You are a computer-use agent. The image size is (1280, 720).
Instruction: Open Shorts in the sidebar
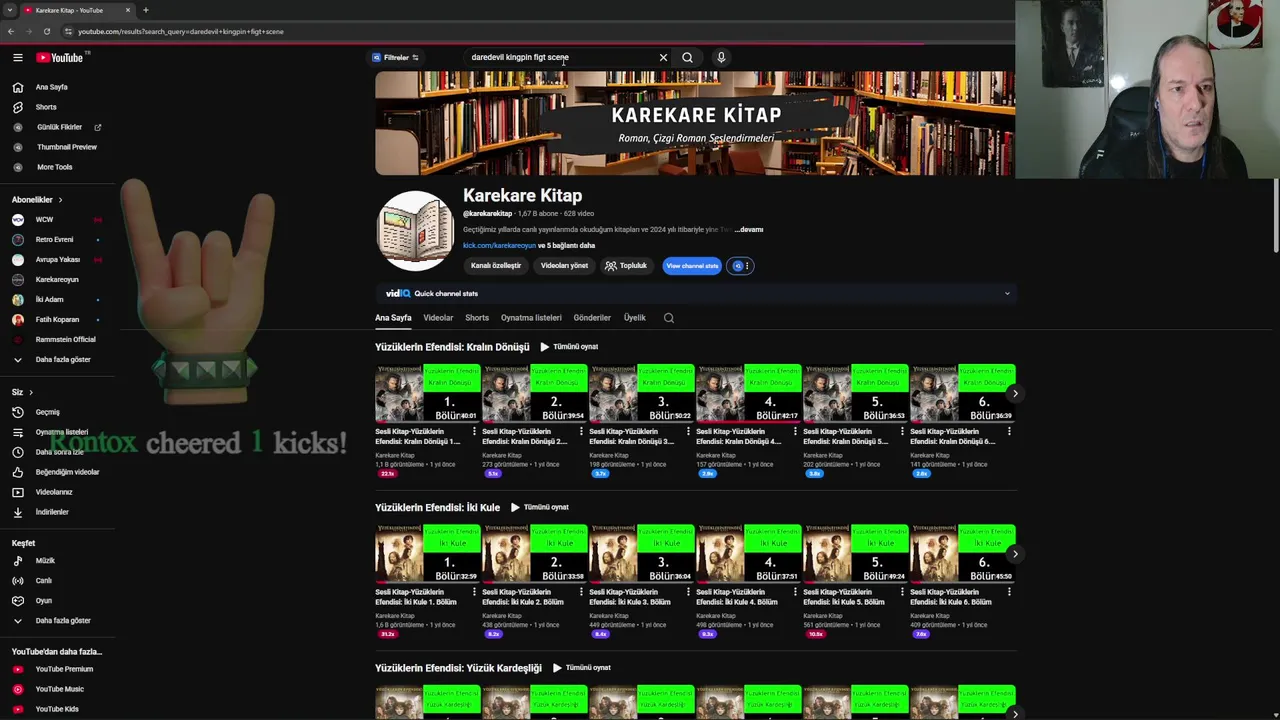pyautogui.click(x=46, y=107)
